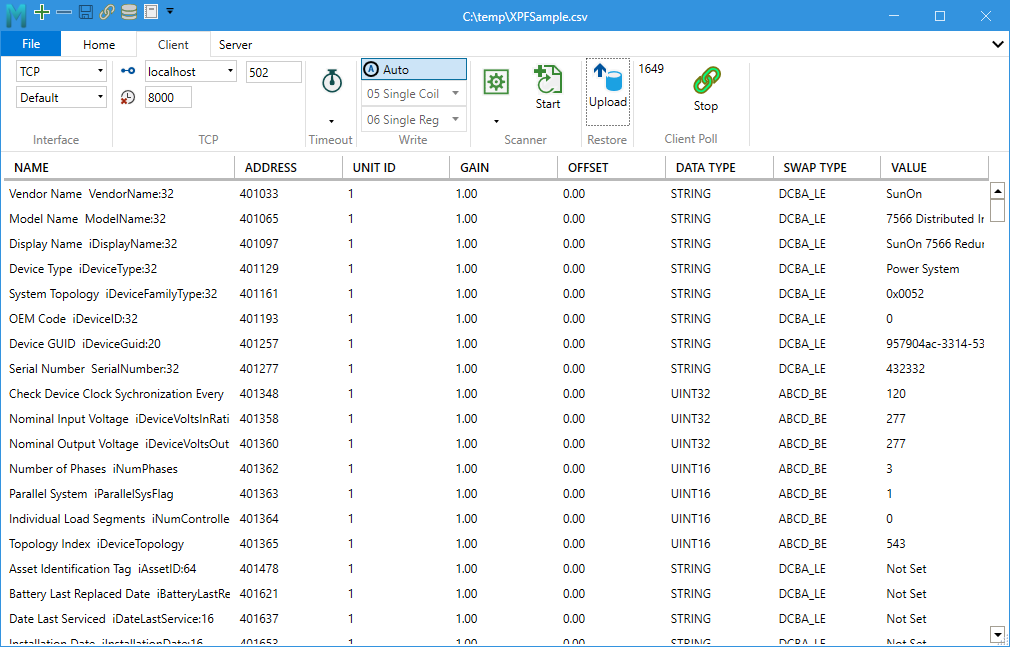Click address cell 401621
Viewport: 1010px width, 647px height.
click(259, 594)
